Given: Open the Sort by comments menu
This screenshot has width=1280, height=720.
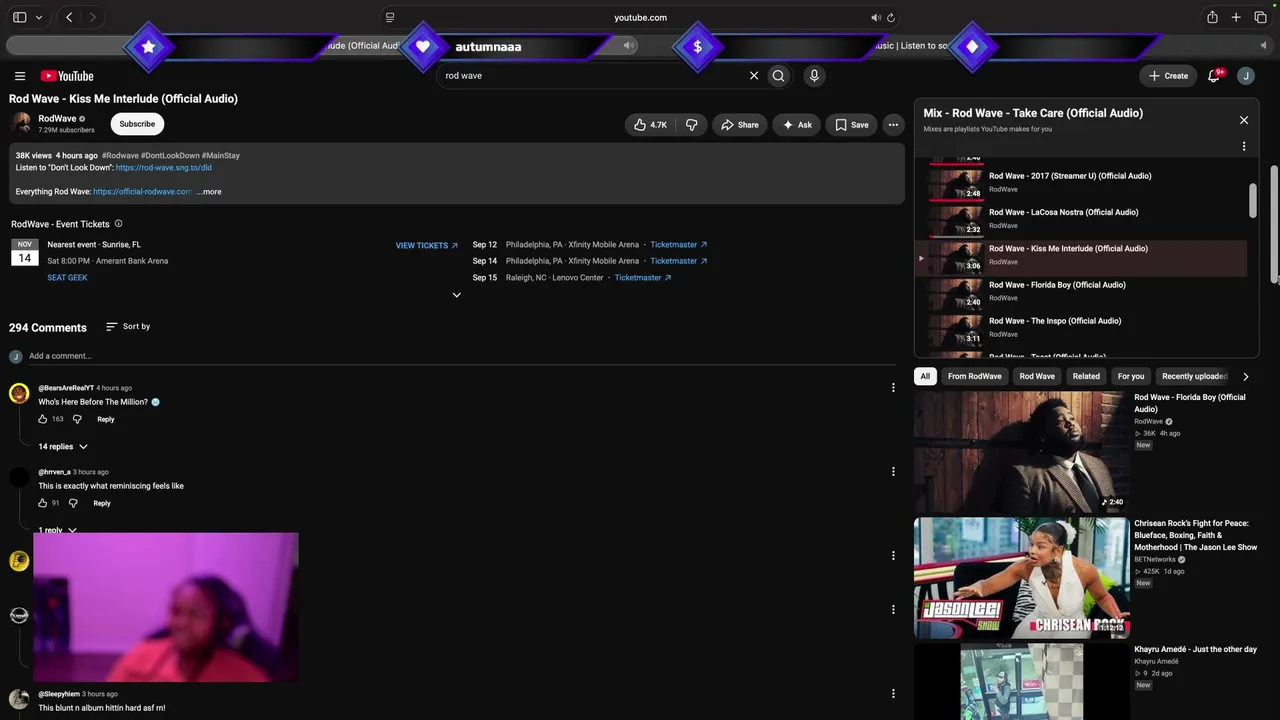Looking at the screenshot, I should (x=128, y=327).
